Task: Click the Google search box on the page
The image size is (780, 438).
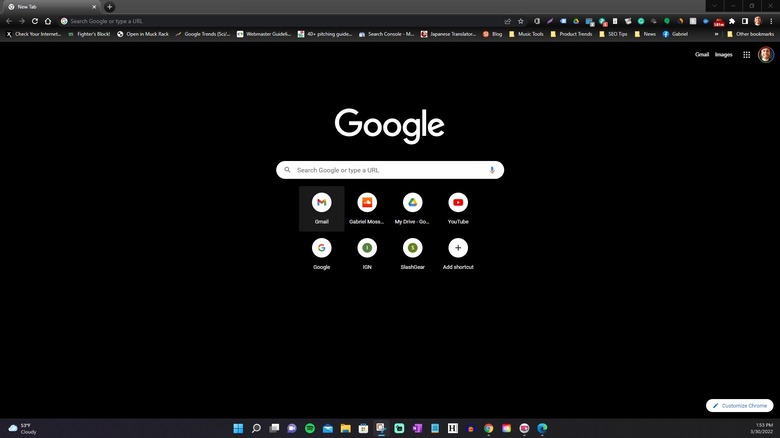Action: coord(390,170)
